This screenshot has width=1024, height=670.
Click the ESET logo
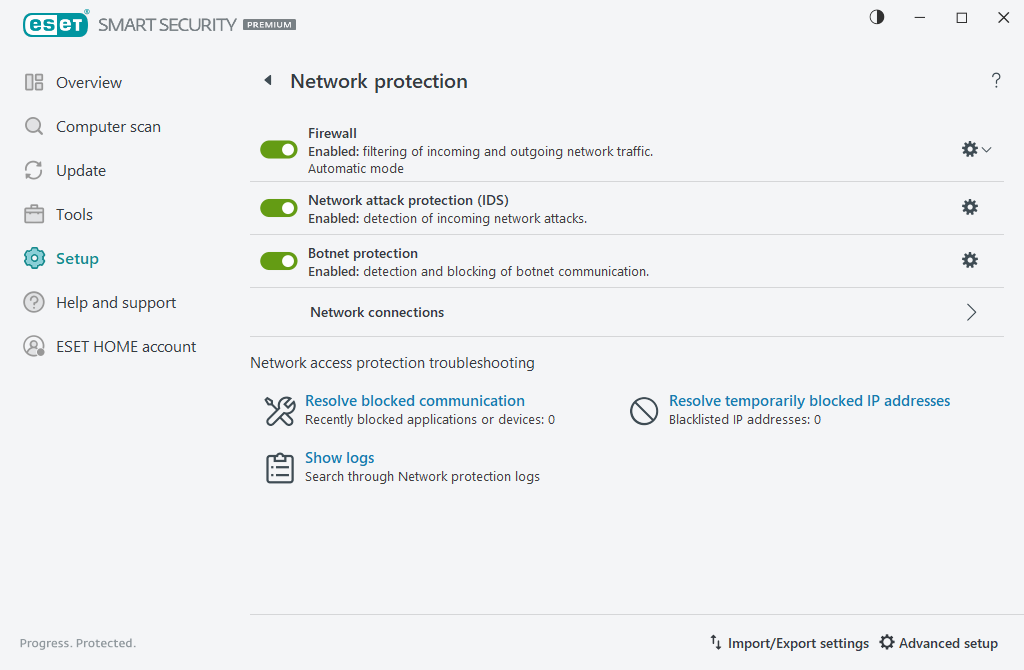[x=56, y=24]
